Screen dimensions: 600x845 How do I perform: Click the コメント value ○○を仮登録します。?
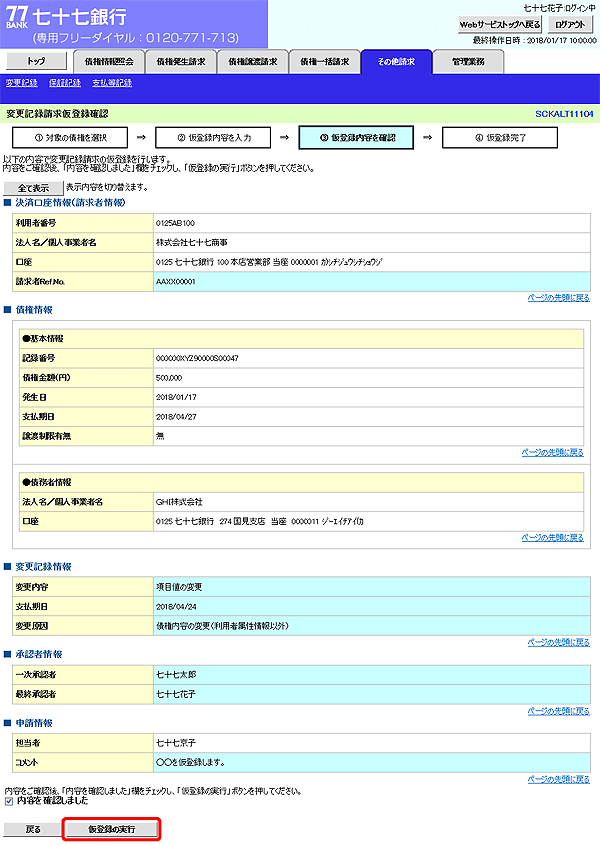point(190,762)
